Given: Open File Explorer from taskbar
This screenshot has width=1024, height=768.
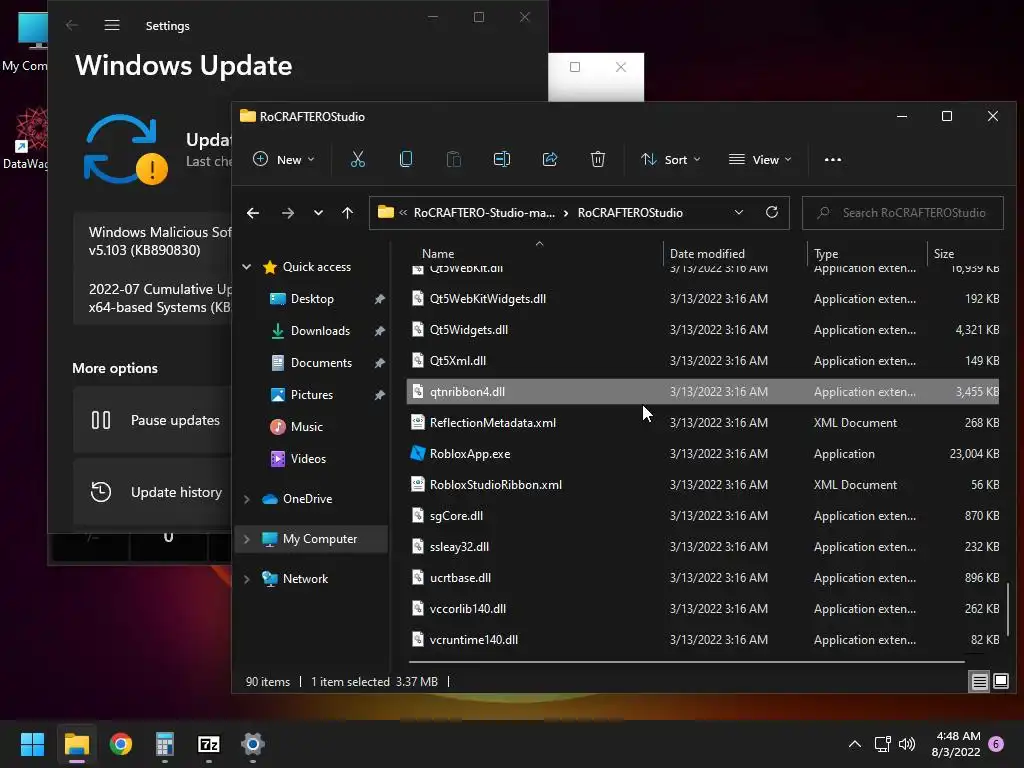Looking at the screenshot, I should pyautogui.click(x=76, y=744).
